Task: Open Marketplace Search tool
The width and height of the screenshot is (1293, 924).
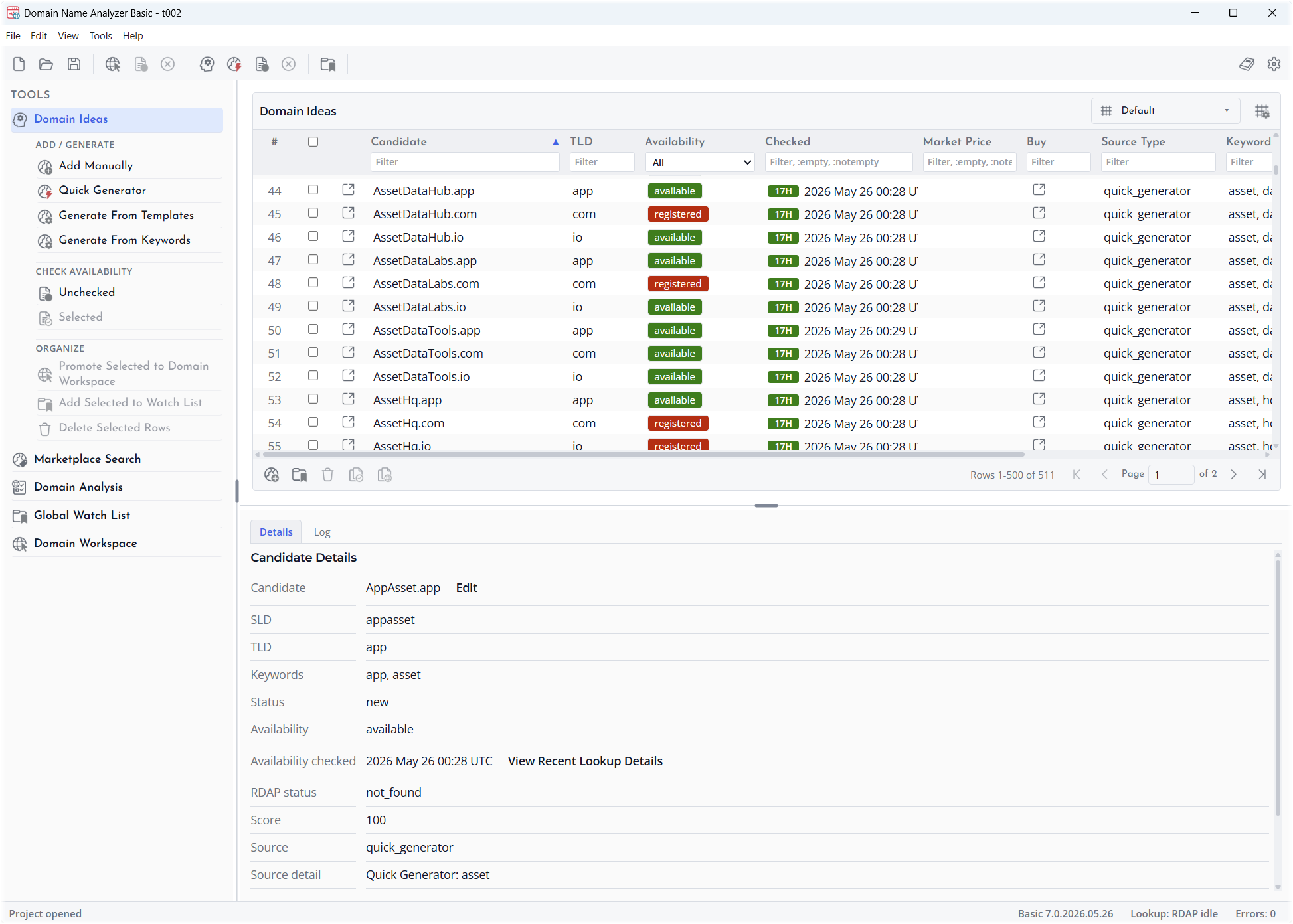Action: click(116, 459)
